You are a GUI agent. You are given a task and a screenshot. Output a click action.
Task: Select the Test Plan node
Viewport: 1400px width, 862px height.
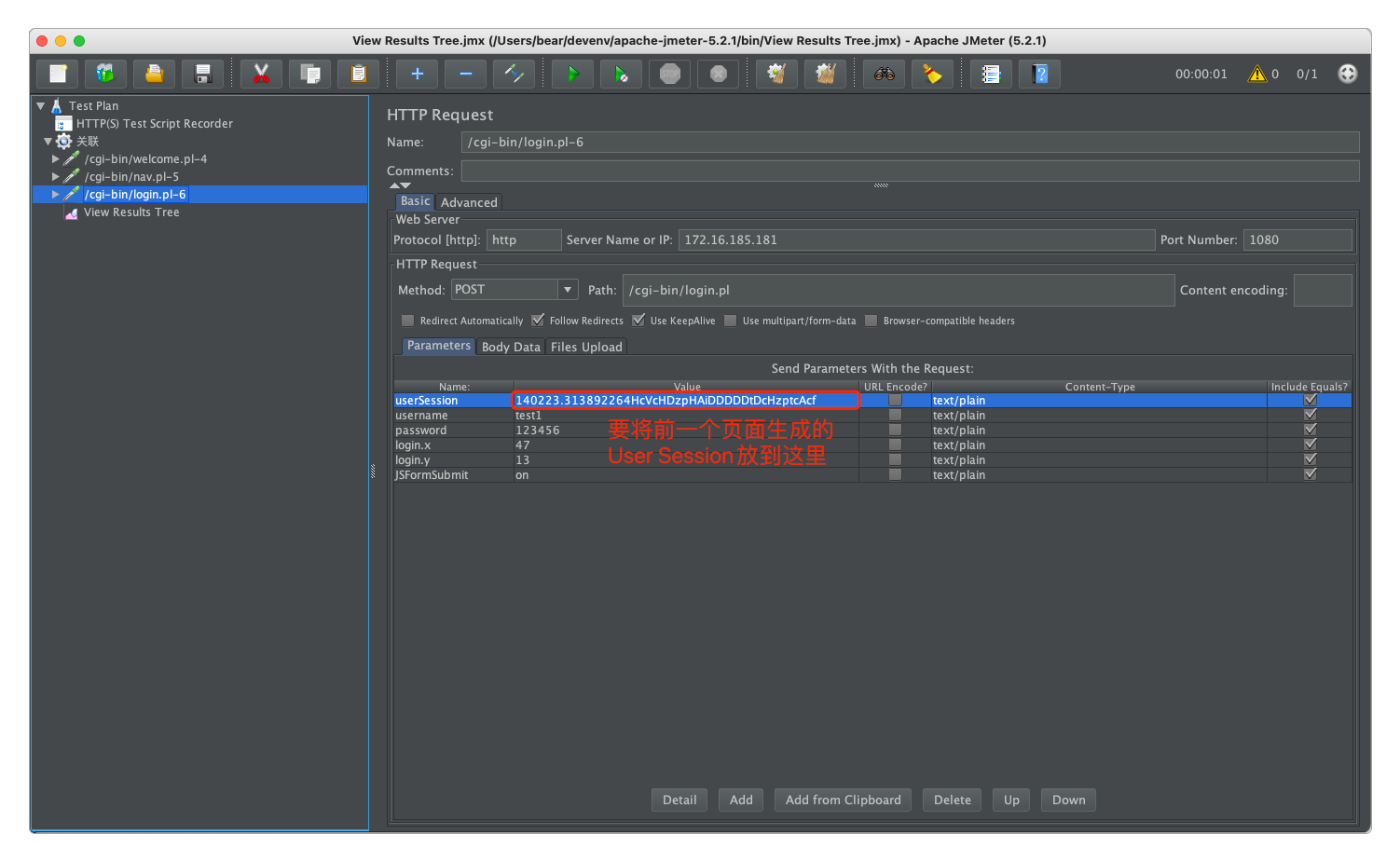[93, 106]
